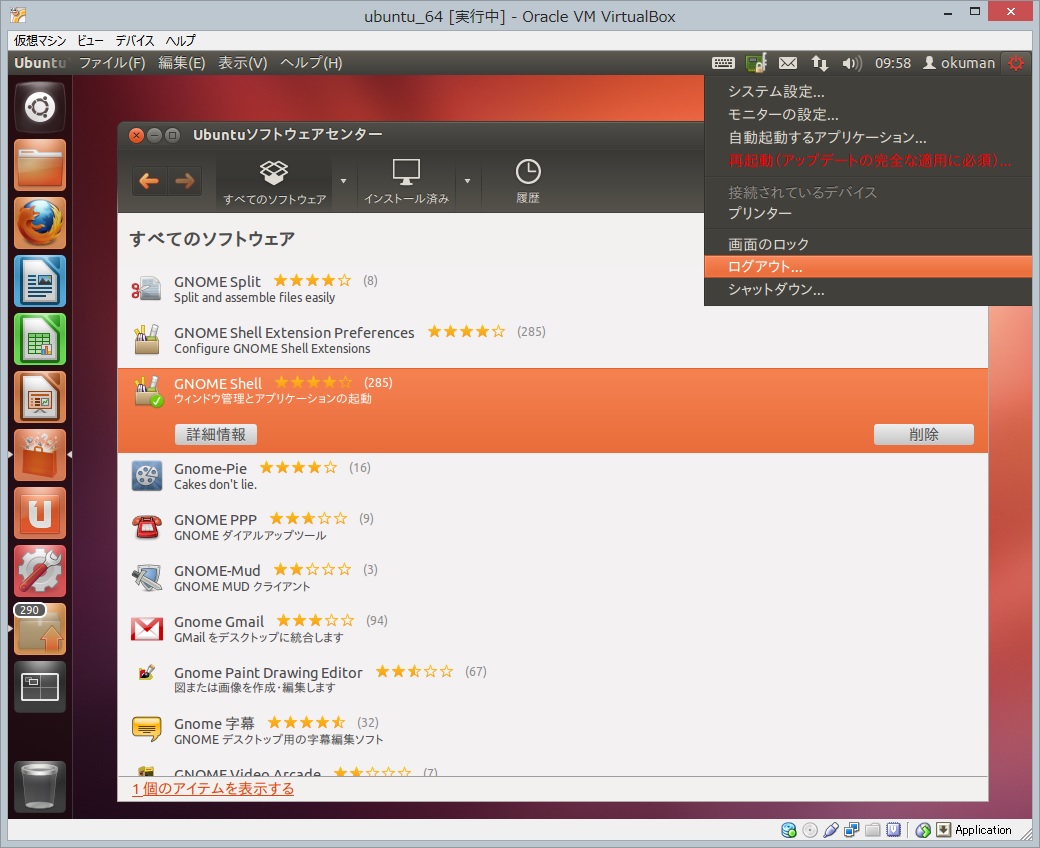Screen dimensions: 1040x848
Task: Show All Software in the toolbar
Action: click(x=275, y=182)
